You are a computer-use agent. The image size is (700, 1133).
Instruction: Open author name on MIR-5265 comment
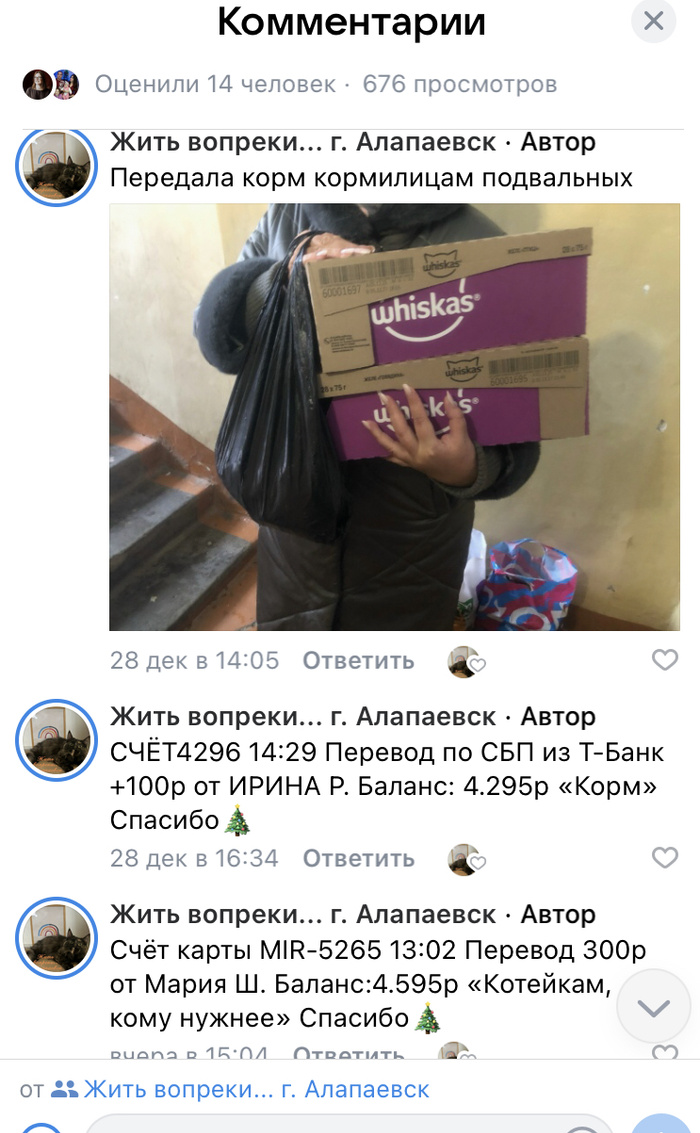tap(303, 915)
